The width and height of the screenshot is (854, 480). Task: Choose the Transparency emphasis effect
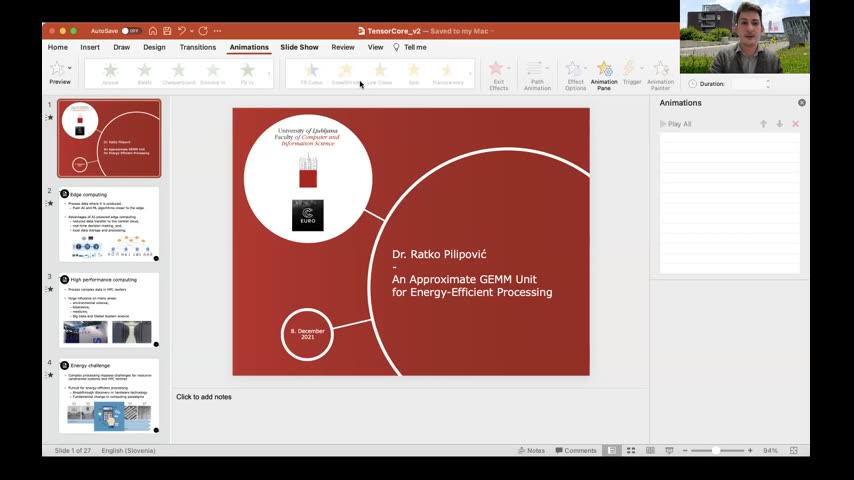point(448,74)
